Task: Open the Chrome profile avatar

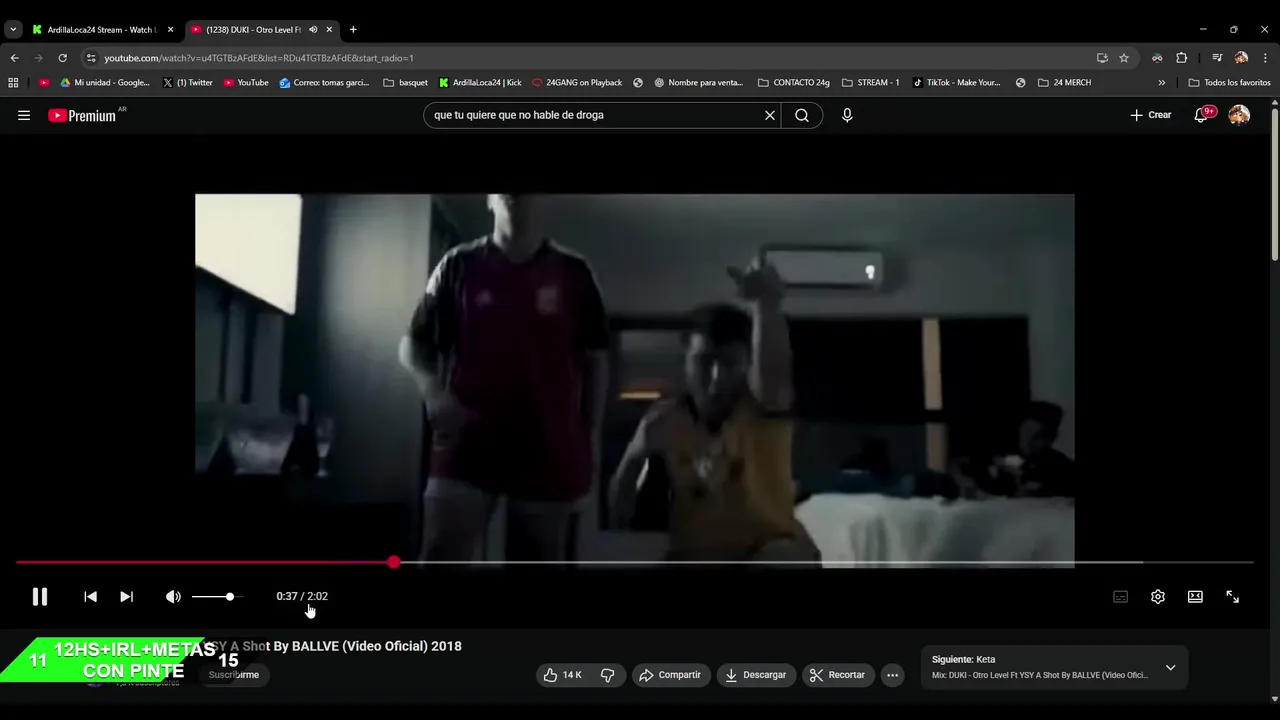Action: click(x=1242, y=58)
